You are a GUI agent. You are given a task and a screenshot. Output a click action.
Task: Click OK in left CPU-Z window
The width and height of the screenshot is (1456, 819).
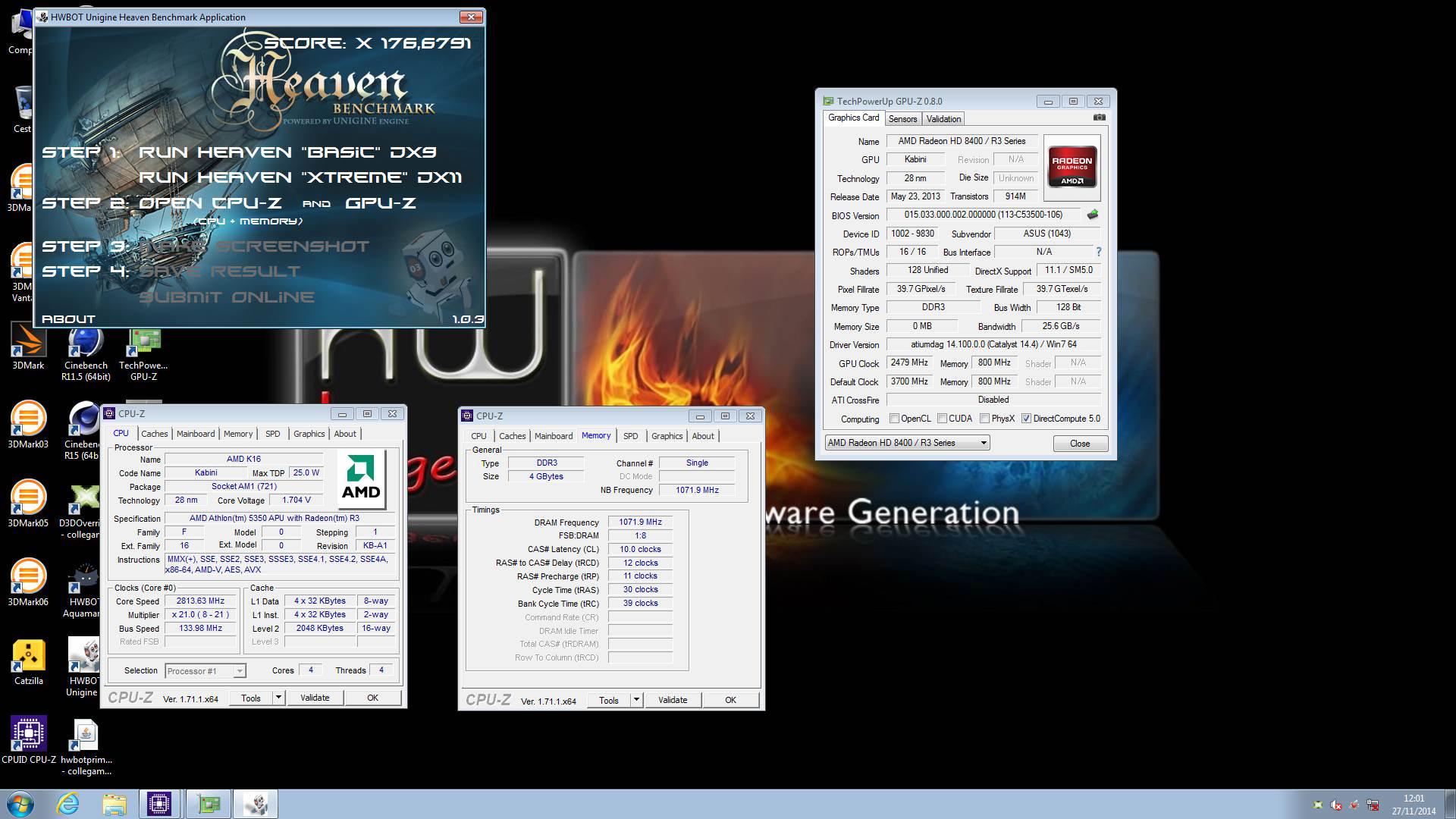(x=372, y=698)
